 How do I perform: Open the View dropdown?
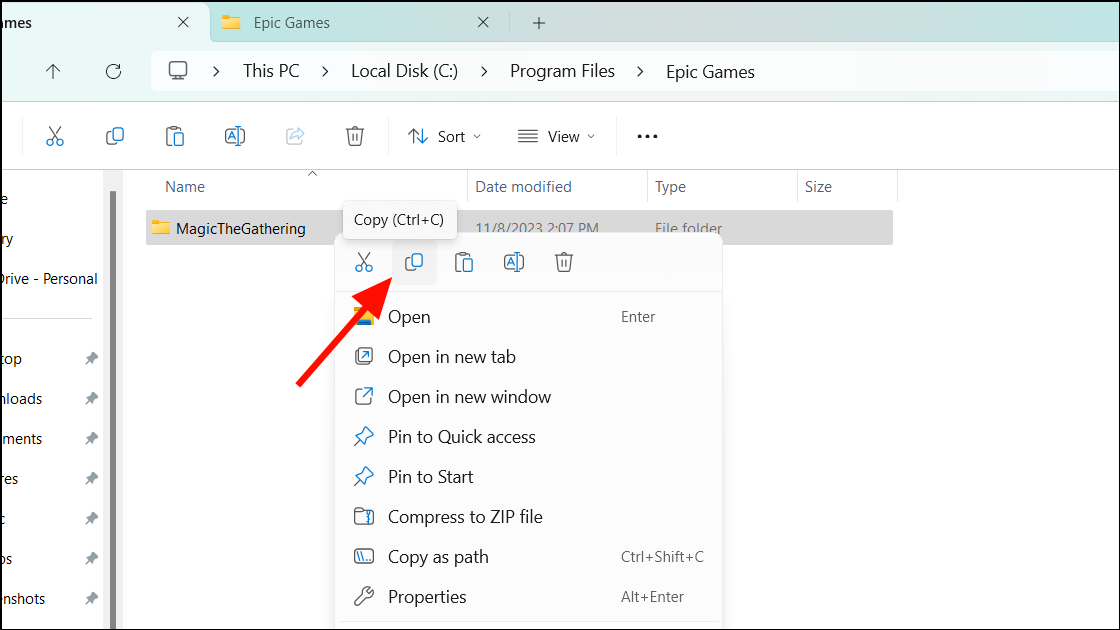(556, 136)
